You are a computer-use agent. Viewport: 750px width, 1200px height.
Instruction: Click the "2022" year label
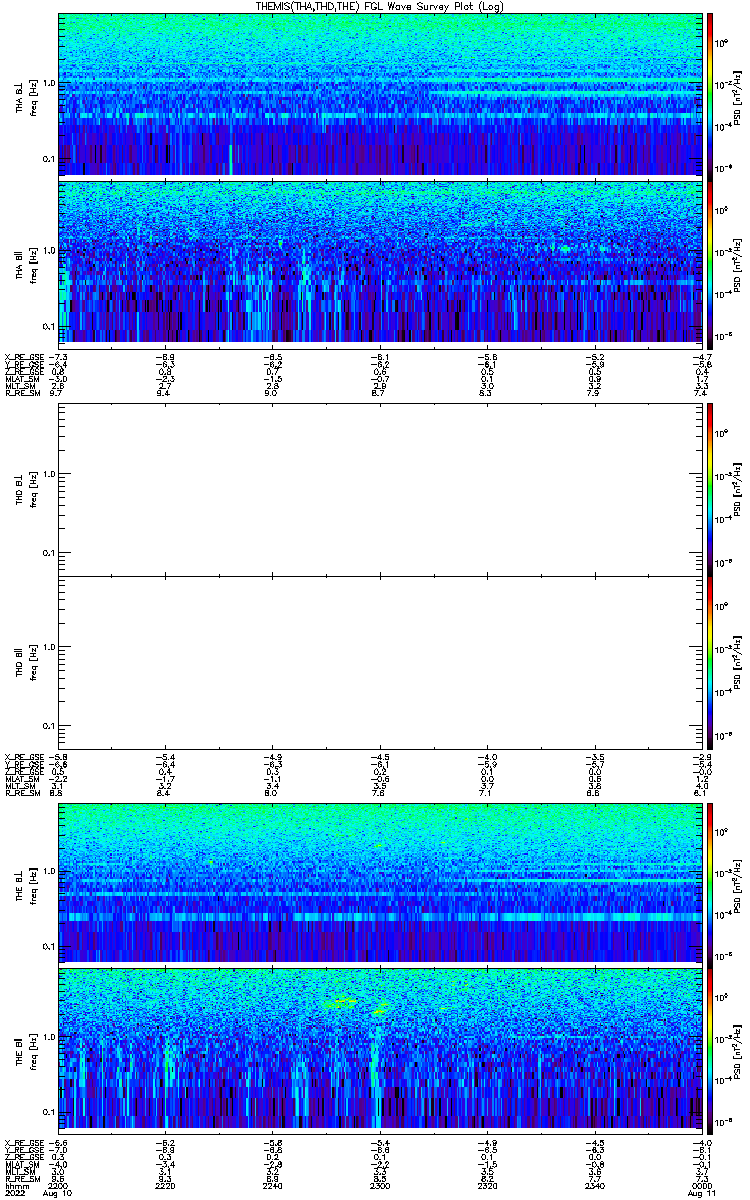click(x=15, y=1193)
